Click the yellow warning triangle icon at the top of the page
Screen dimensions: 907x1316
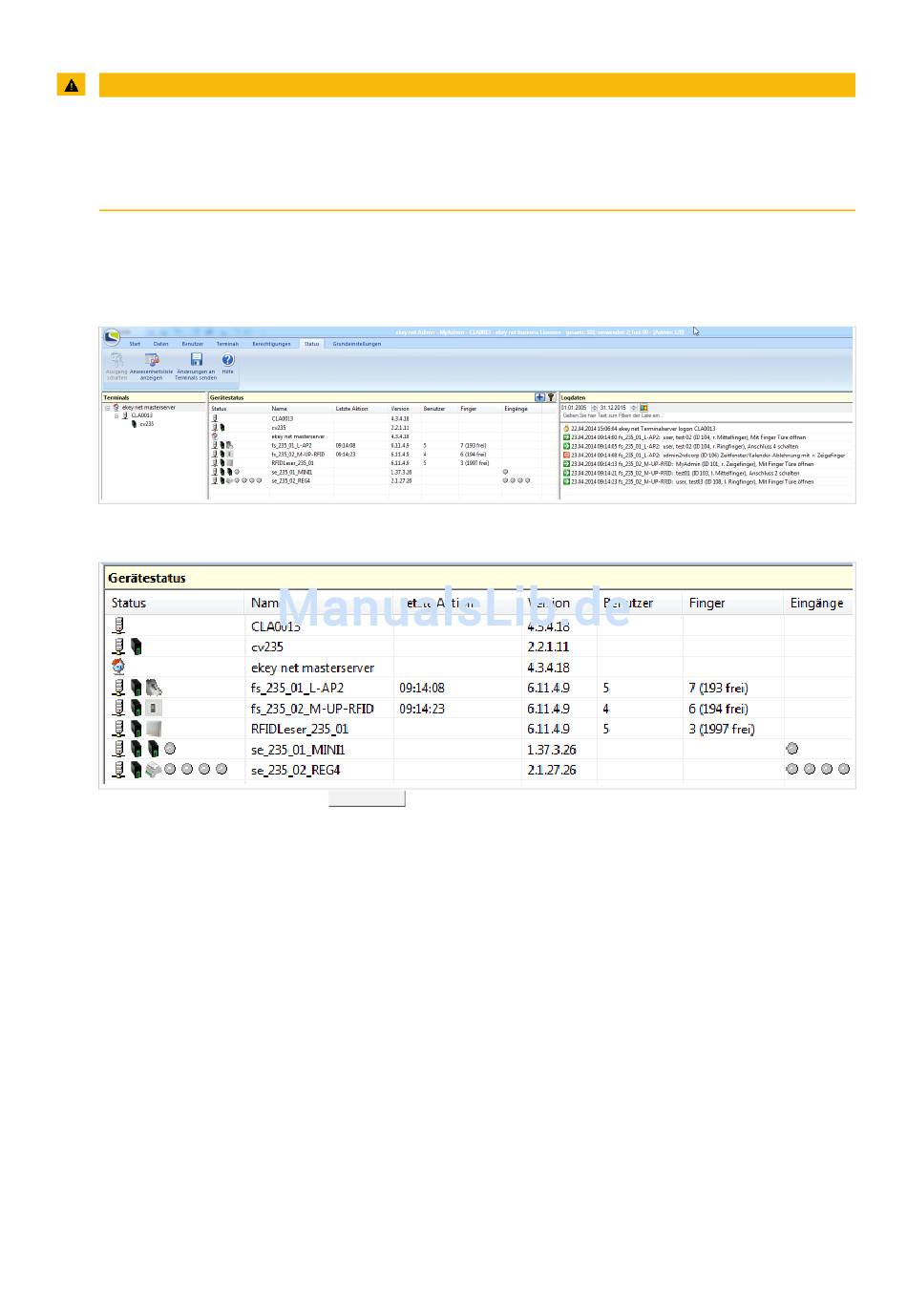click(71, 85)
